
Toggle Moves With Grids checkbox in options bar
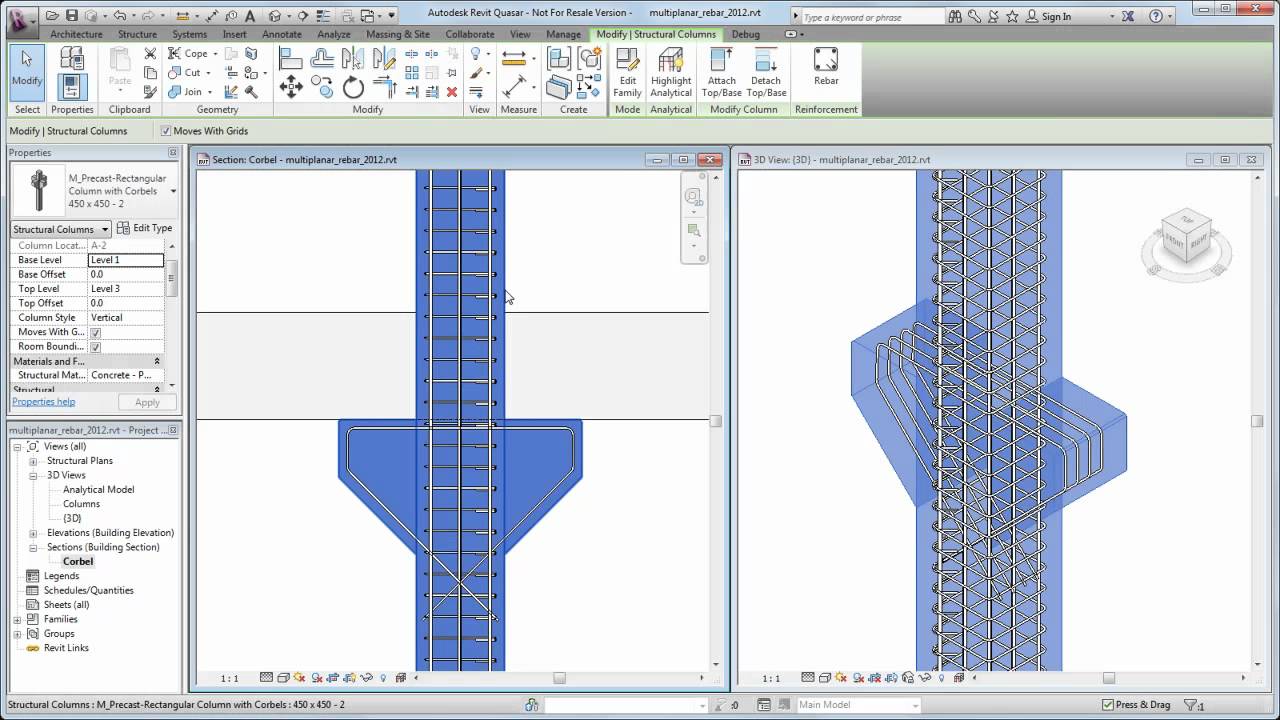pos(166,131)
